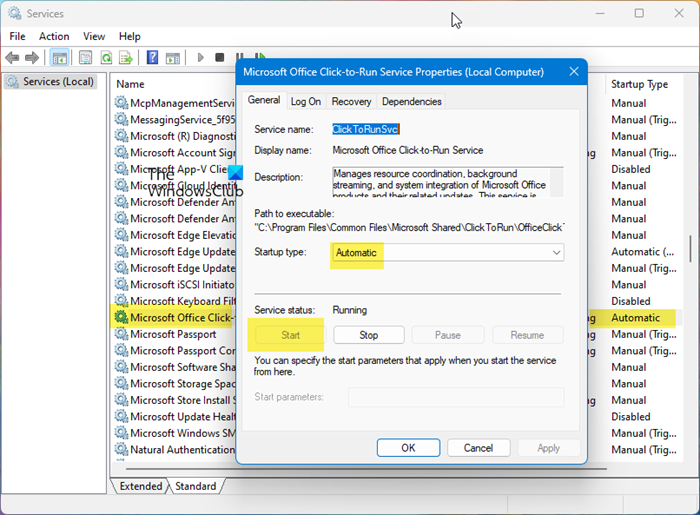Click the gear icon of Microsoft Office Click-to-Run row
This screenshot has width=700, height=515.
(121, 317)
